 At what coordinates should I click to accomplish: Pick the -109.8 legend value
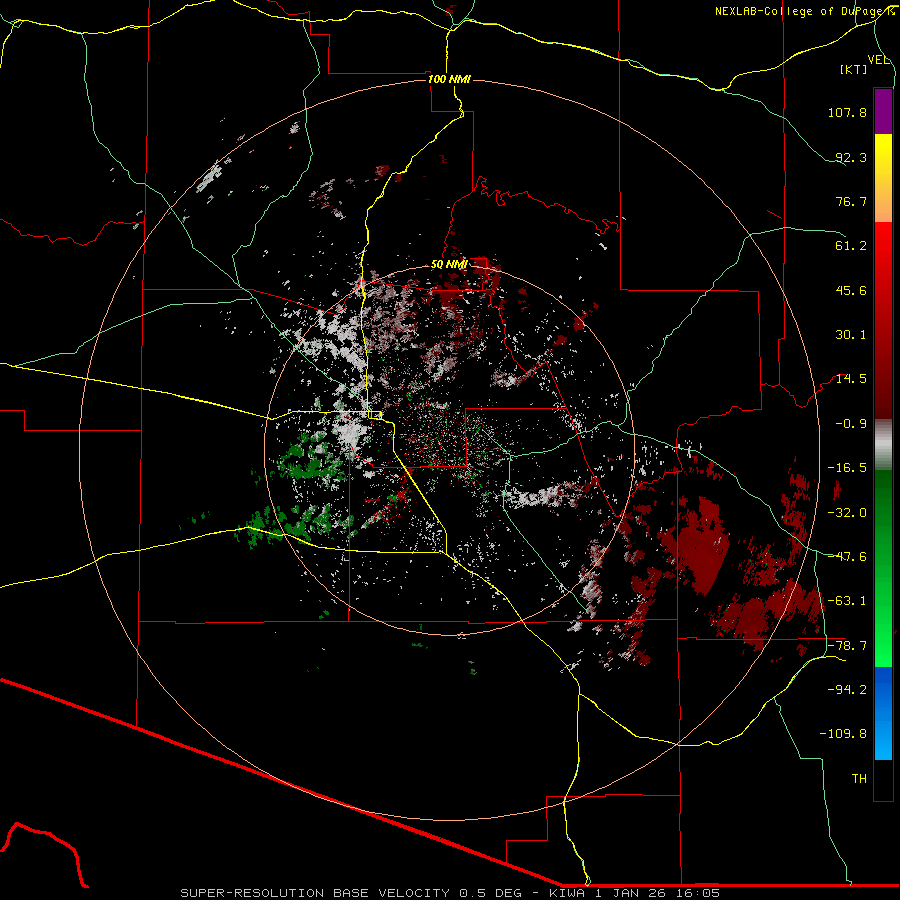pos(843,734)
